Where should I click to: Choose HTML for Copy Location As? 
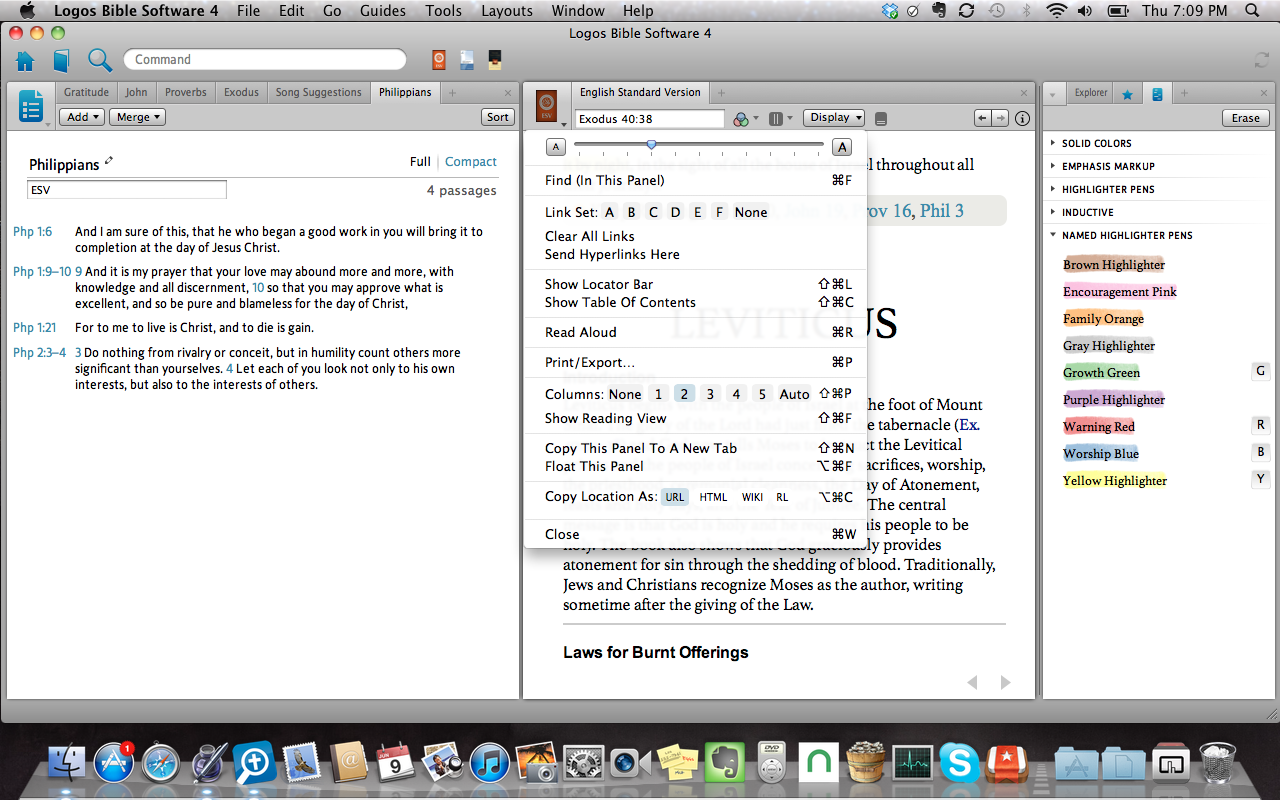(713, 497)
